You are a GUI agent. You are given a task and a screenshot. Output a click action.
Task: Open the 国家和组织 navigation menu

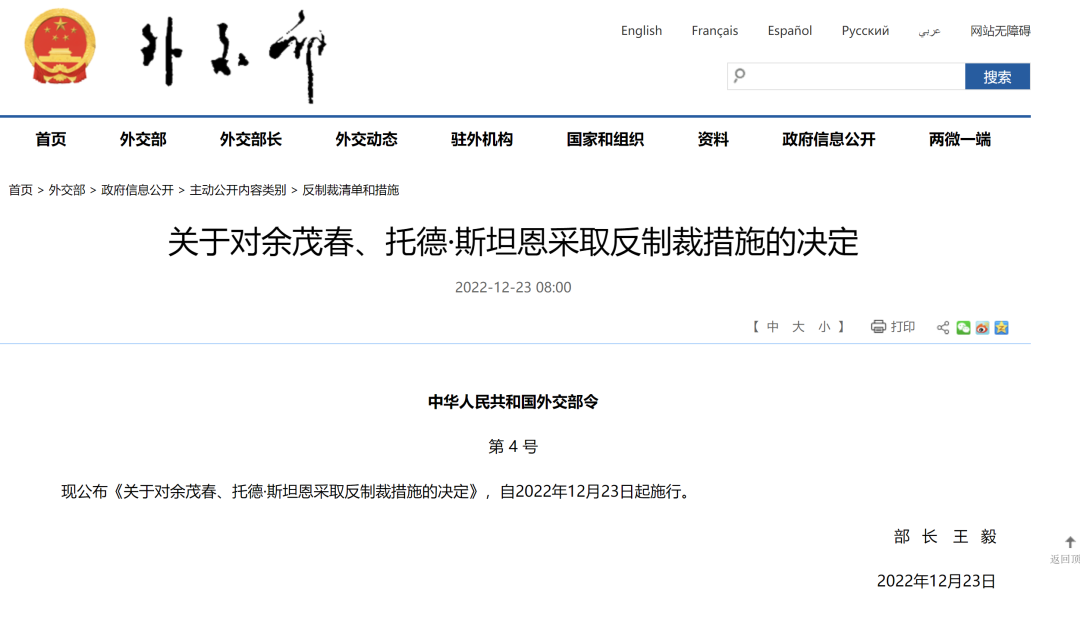pos(605,140)
